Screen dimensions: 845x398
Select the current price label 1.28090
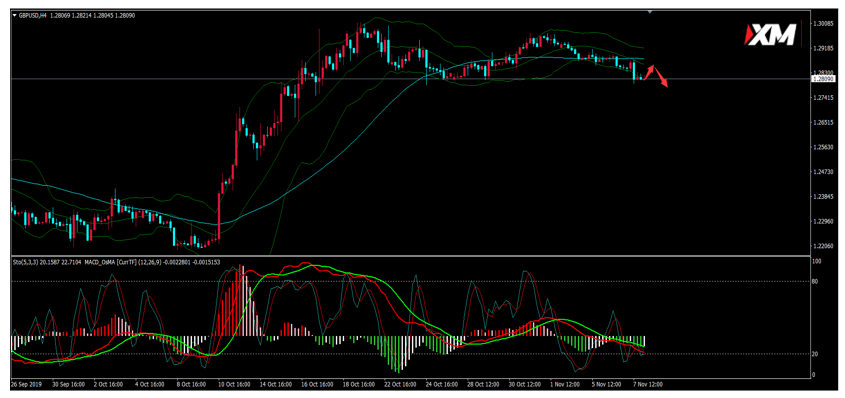click(823, 79)
